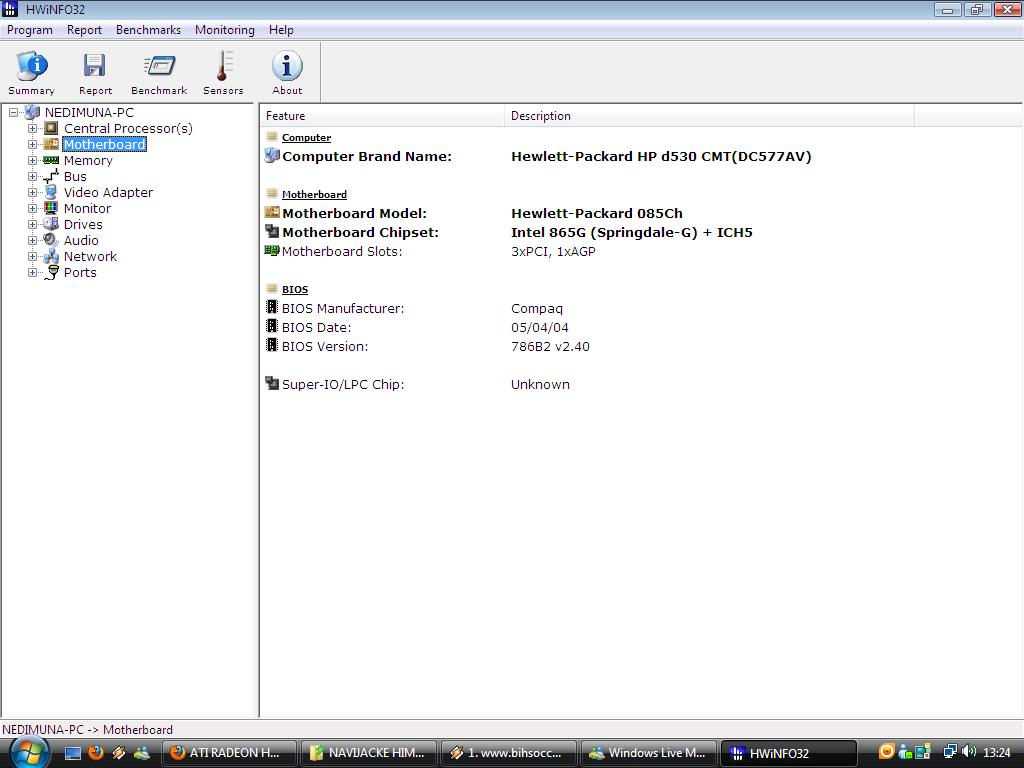
Task: Click icon beside Motherboard Chipset row
Action: 272,231
